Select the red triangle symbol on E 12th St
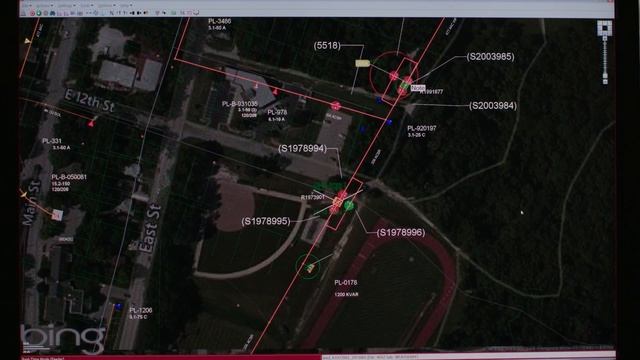The image size is (640, 360). pyautogui.click(x=91, y=123)
